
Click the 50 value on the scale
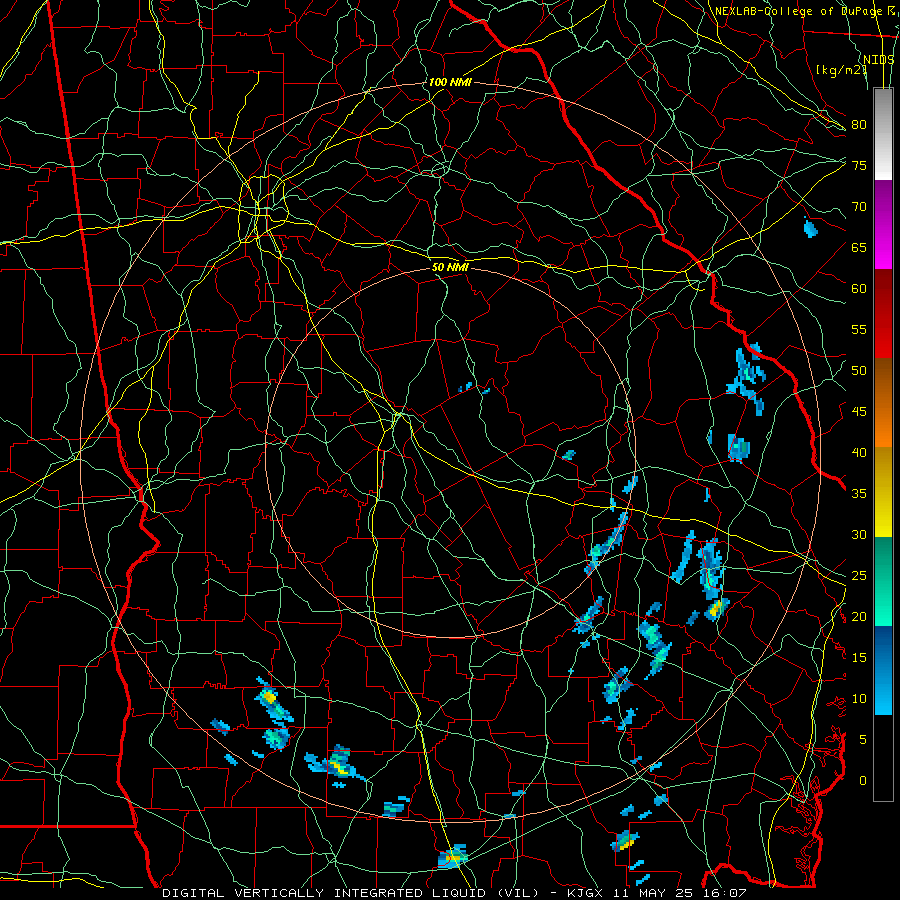859,371
